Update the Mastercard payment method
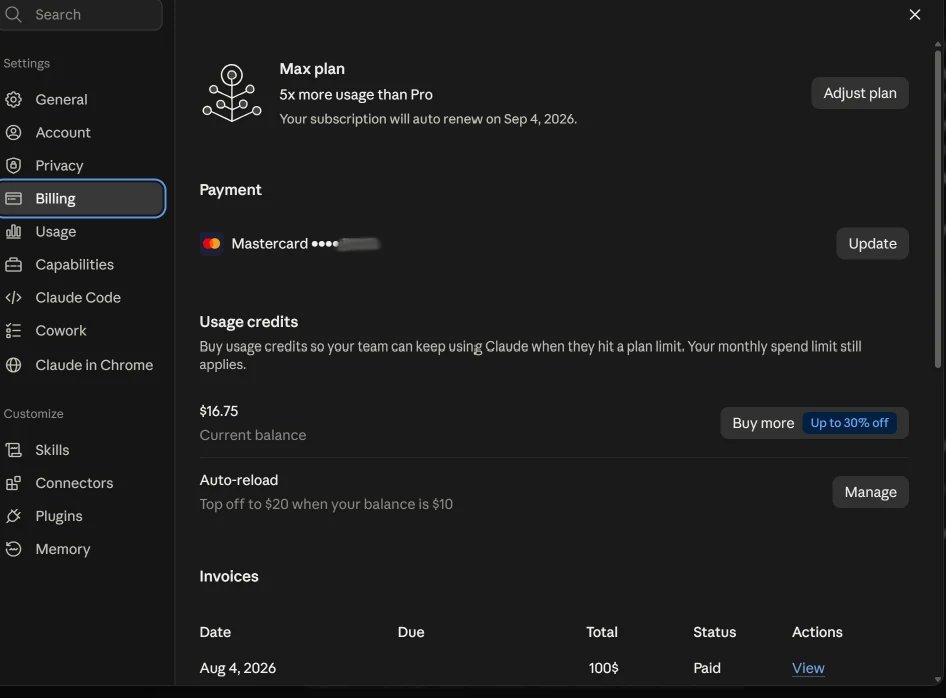 coord(872,244)
